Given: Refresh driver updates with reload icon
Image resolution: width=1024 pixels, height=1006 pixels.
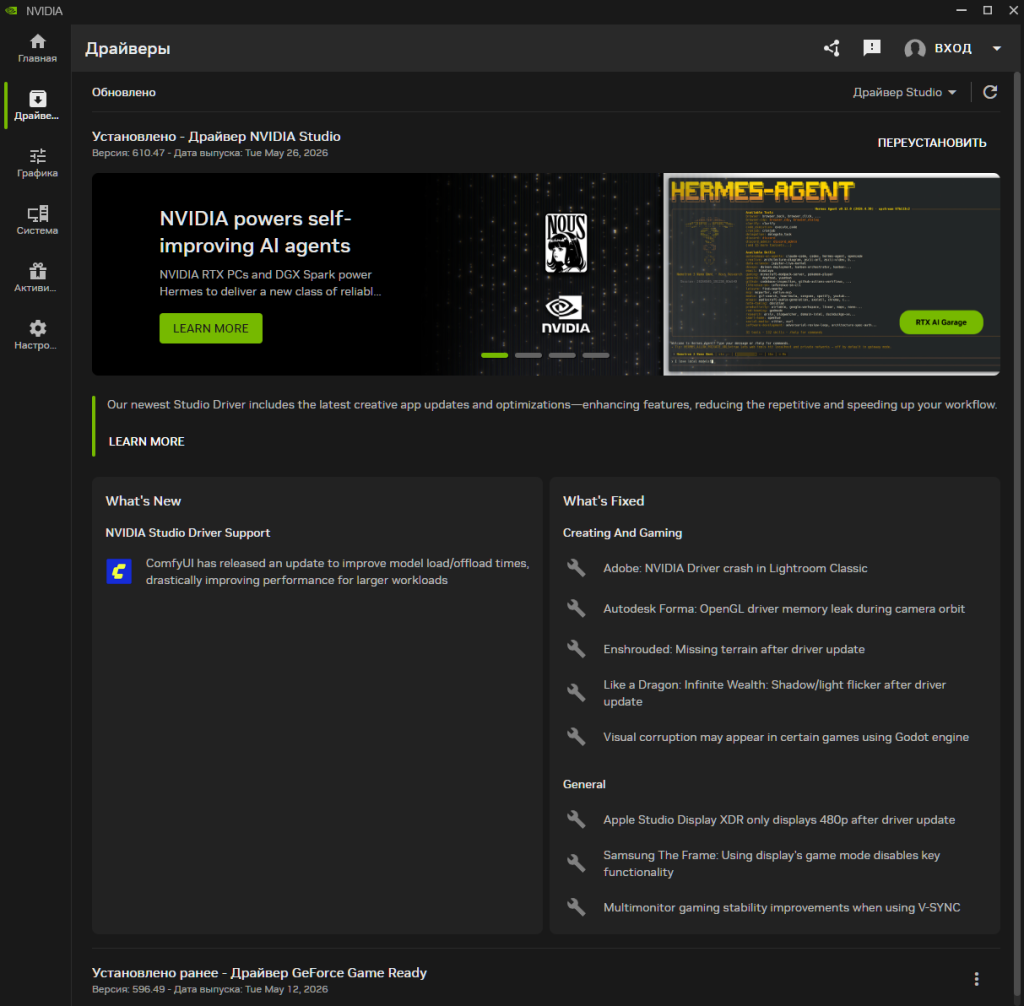Looking at the screenshot, I should tap(990, 93).
